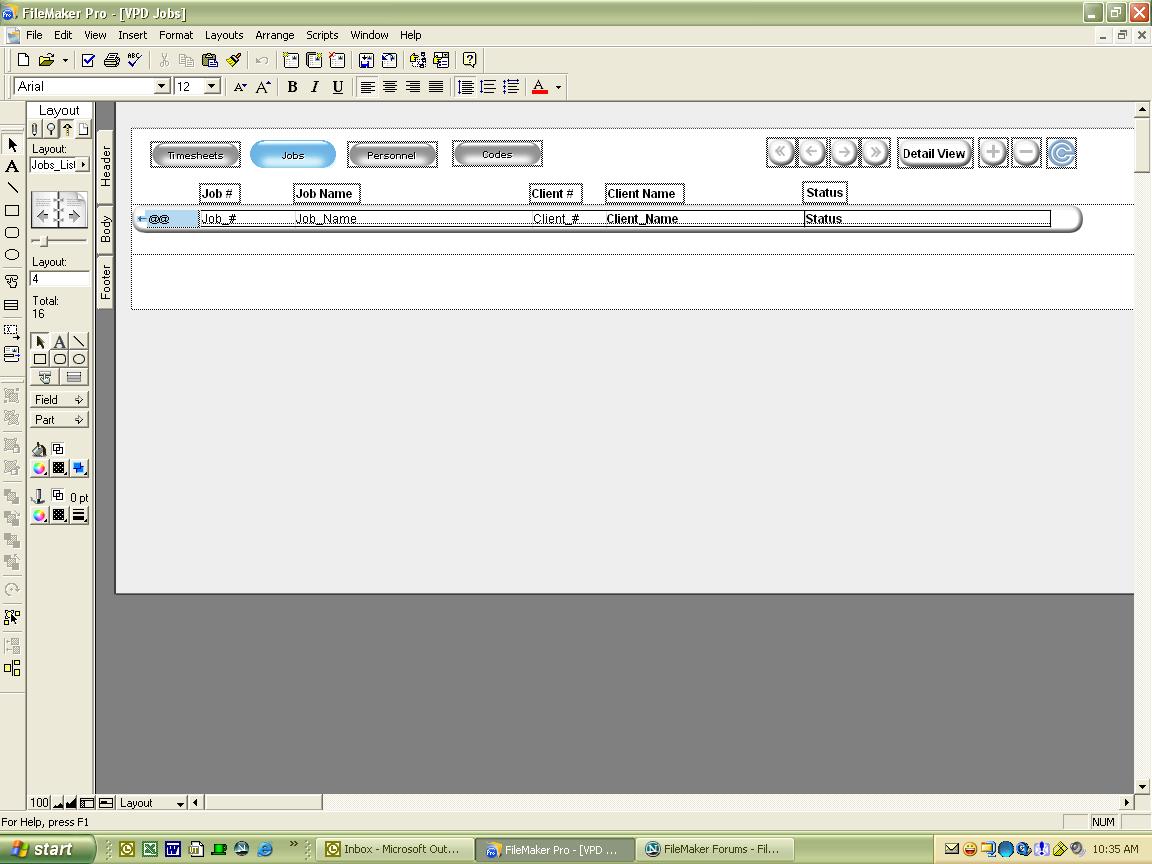Toggle Underline text formatting
Screen dimensions: 1152x864
(338, 87)
